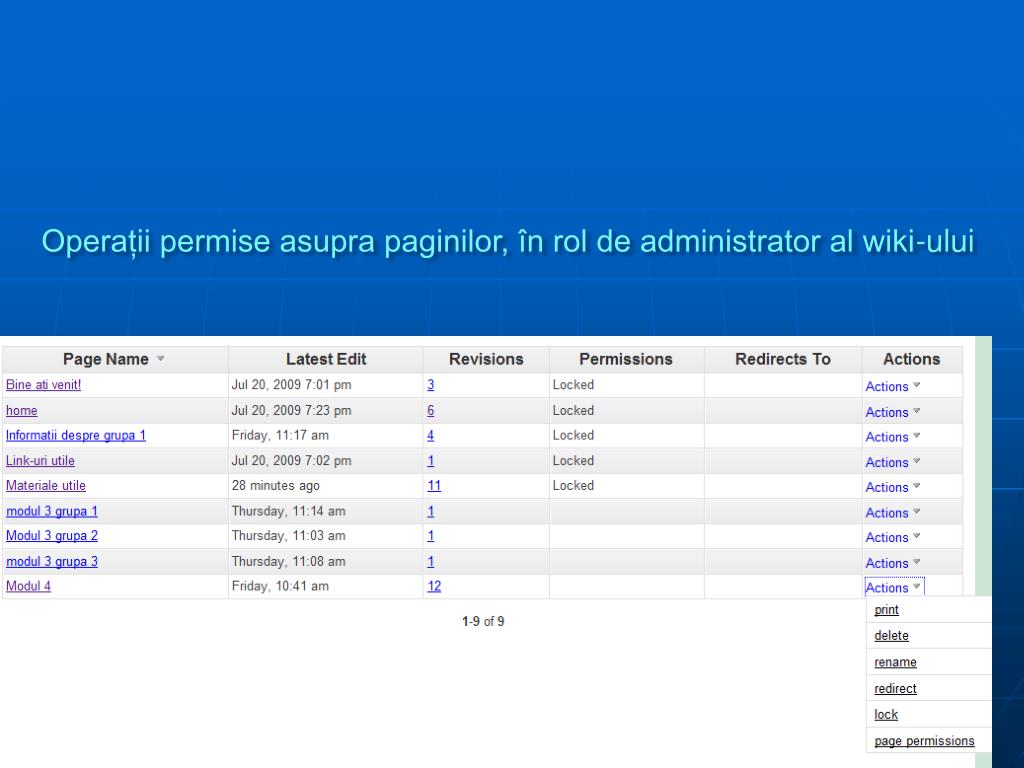Image resolution: width=1024 pixels, height=768 pixels.
Task: Open the 'Modul 4' page link
Action: 28,586
